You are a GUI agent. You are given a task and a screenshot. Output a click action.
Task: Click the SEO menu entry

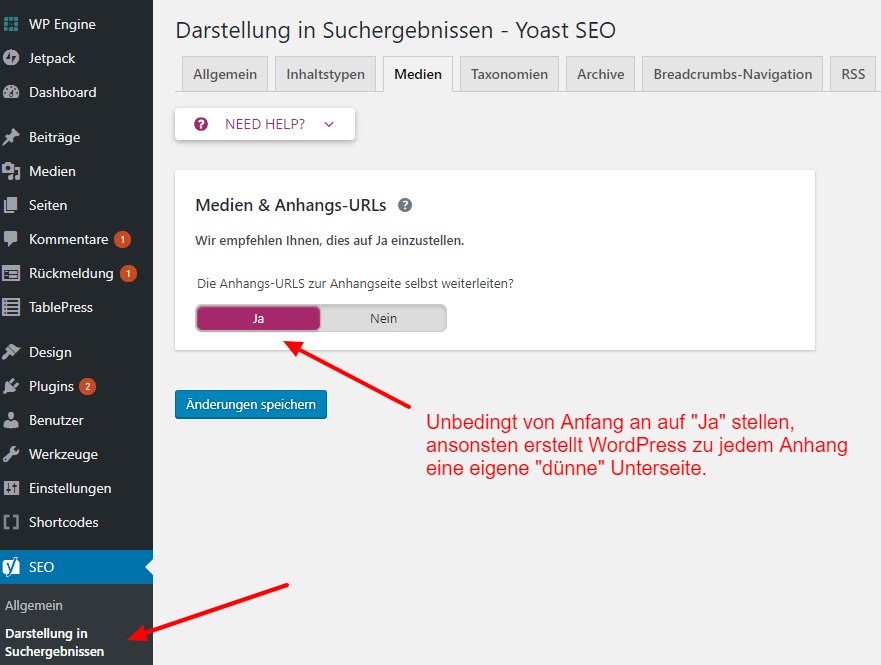(x=76, y=567)
